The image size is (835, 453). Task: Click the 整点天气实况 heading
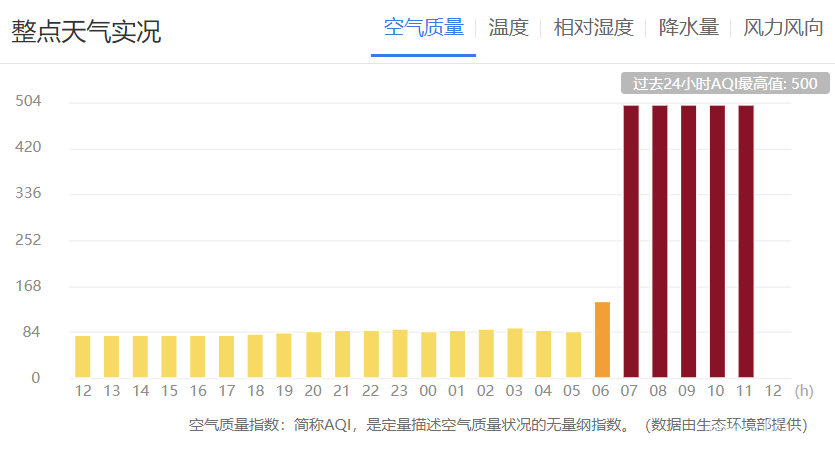pyautogui.click(x=86, y=32)
